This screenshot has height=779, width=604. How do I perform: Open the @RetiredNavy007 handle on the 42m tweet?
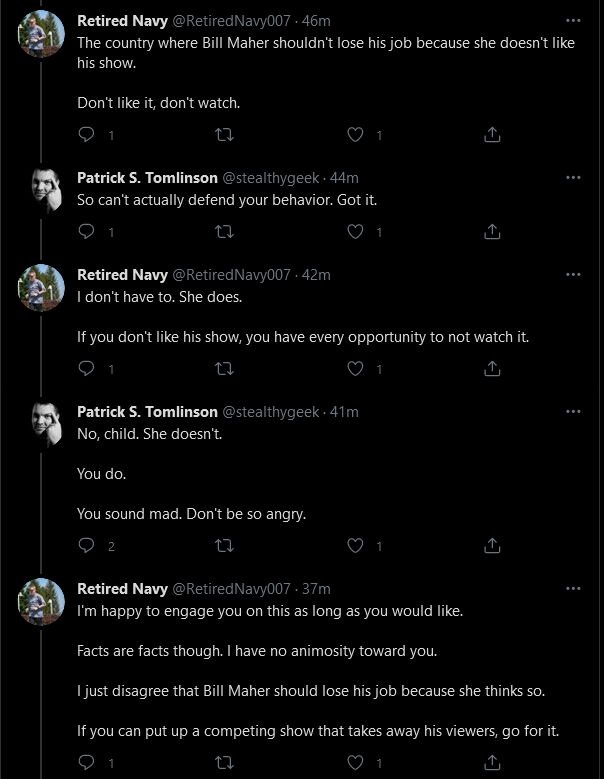(x=231, y=275)
